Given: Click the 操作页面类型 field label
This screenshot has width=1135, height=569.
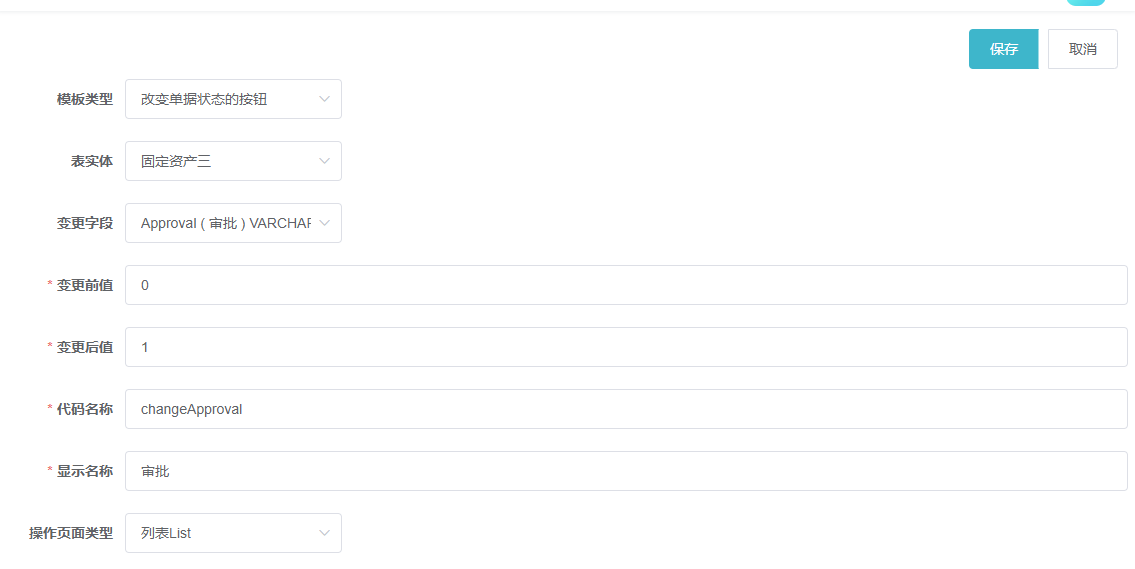Looking at the screenshot, I should click(71, 533).
